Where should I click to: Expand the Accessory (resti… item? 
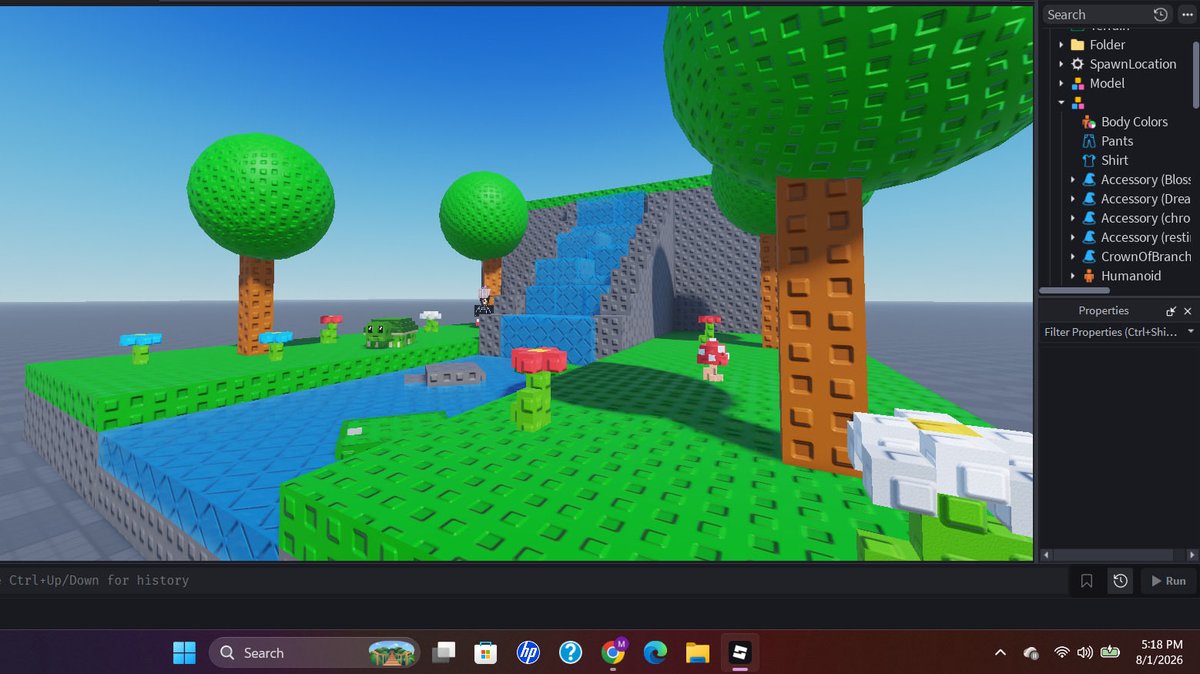(x=1073, y=237)
